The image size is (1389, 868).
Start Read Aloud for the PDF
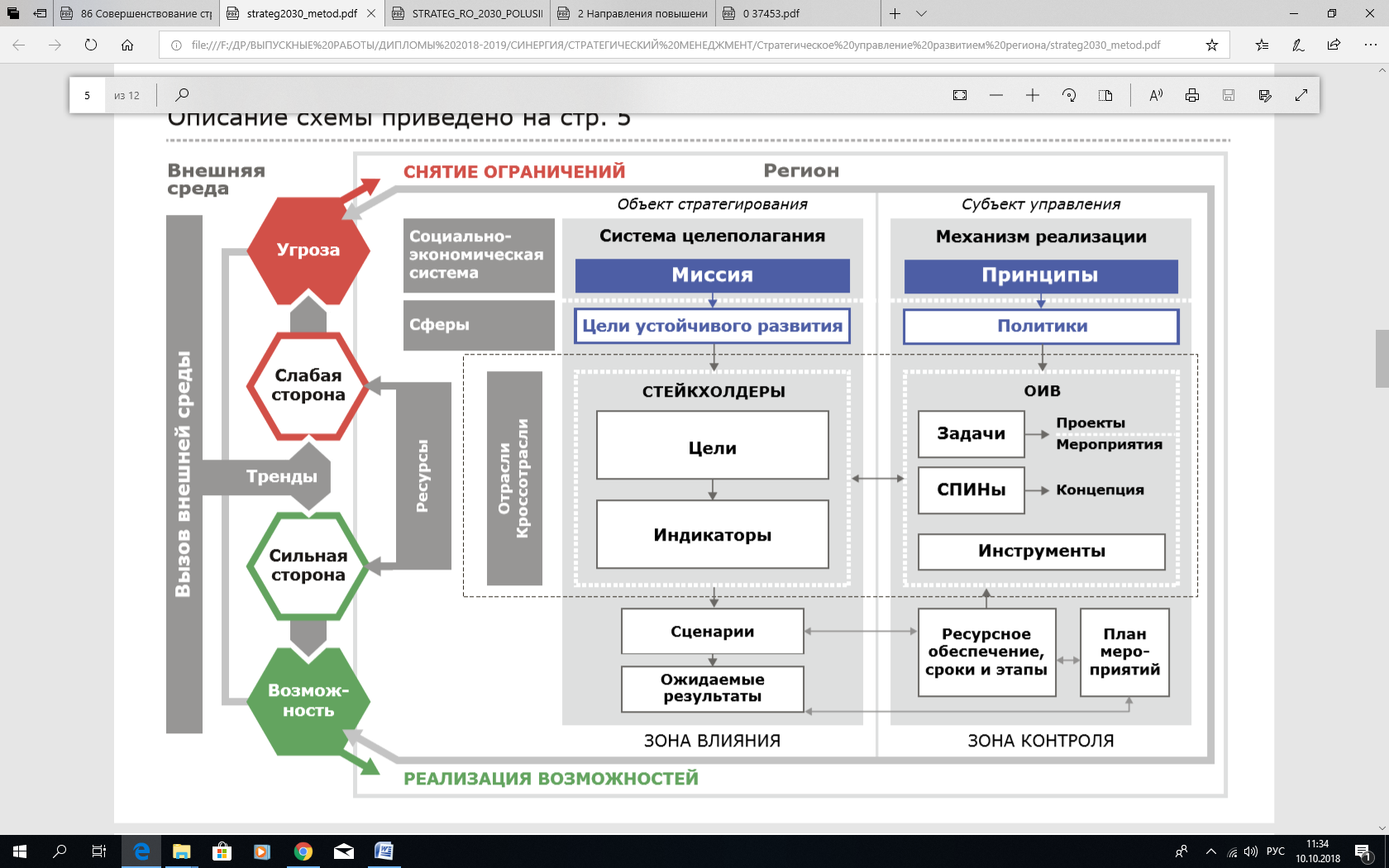coord(1156,95)
